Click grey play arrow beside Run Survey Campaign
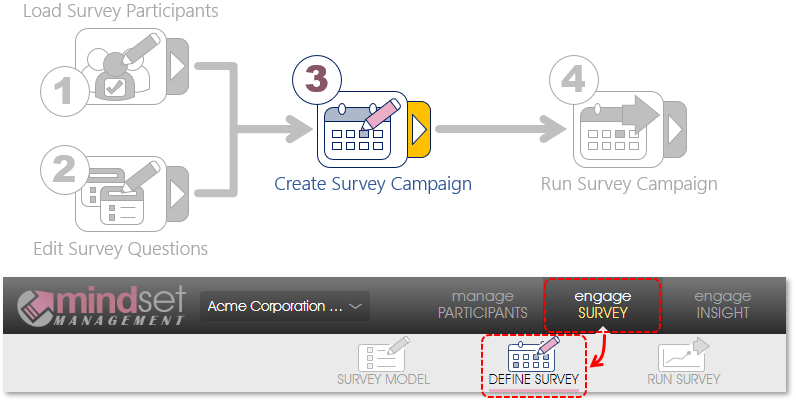 tap(676, 129)
